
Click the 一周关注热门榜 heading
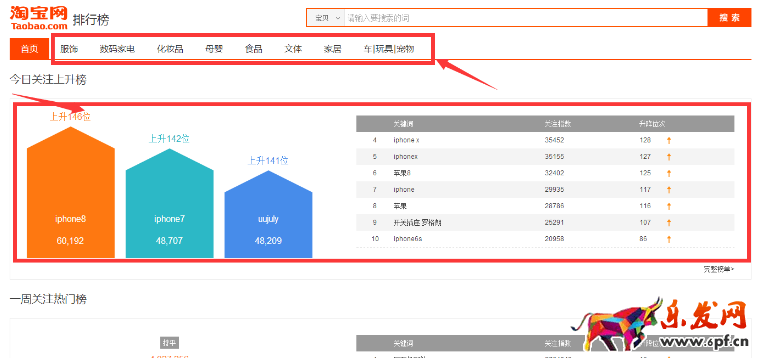(x=48, y=300)
